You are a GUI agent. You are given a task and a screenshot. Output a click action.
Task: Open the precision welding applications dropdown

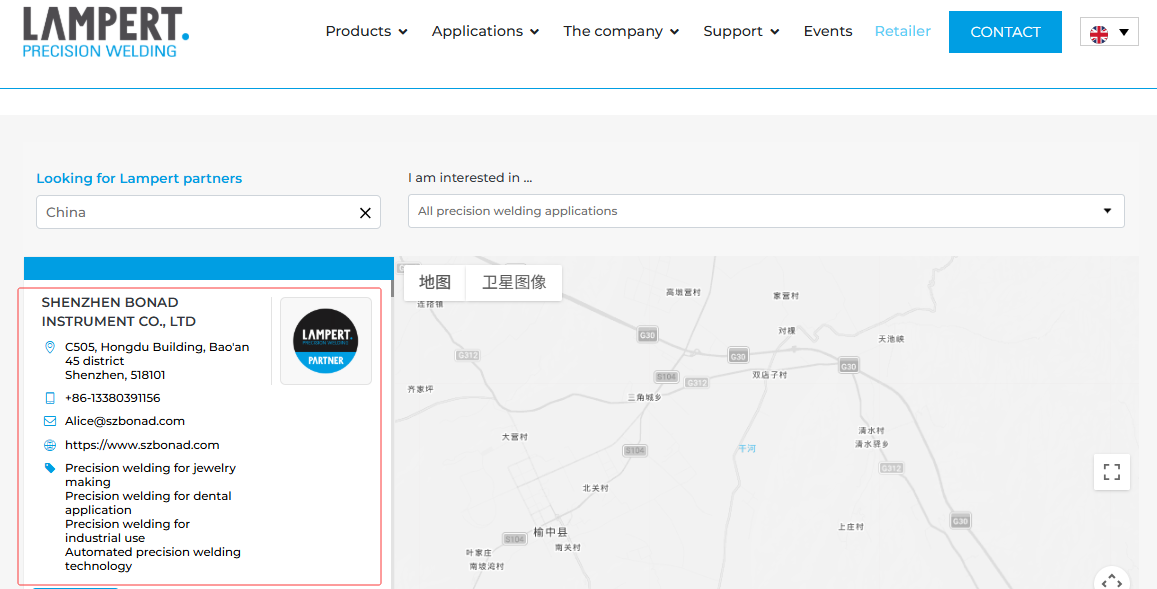[765, 211]
